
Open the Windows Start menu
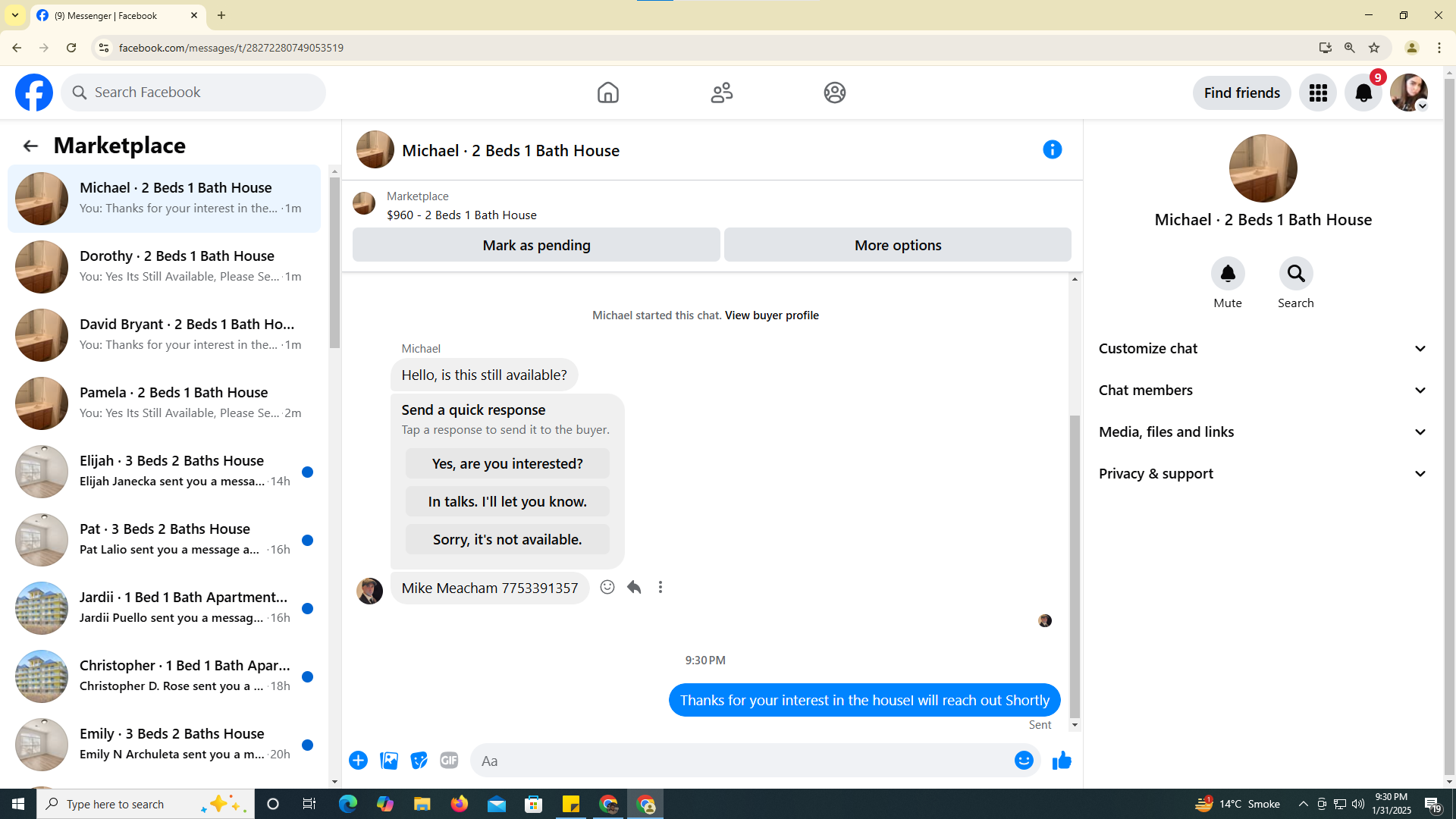[18, 804]
